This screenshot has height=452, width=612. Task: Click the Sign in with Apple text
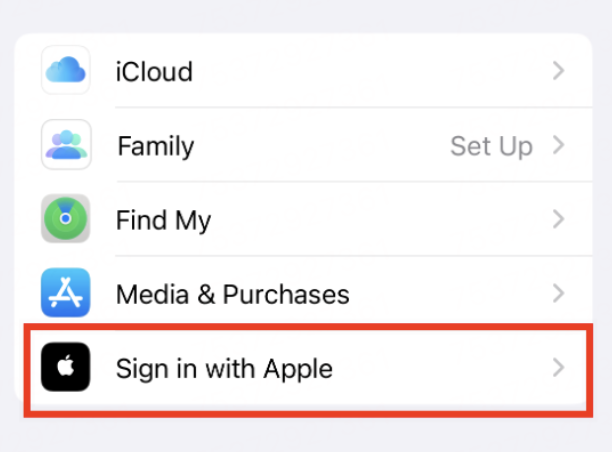click(x=224, y=369)
